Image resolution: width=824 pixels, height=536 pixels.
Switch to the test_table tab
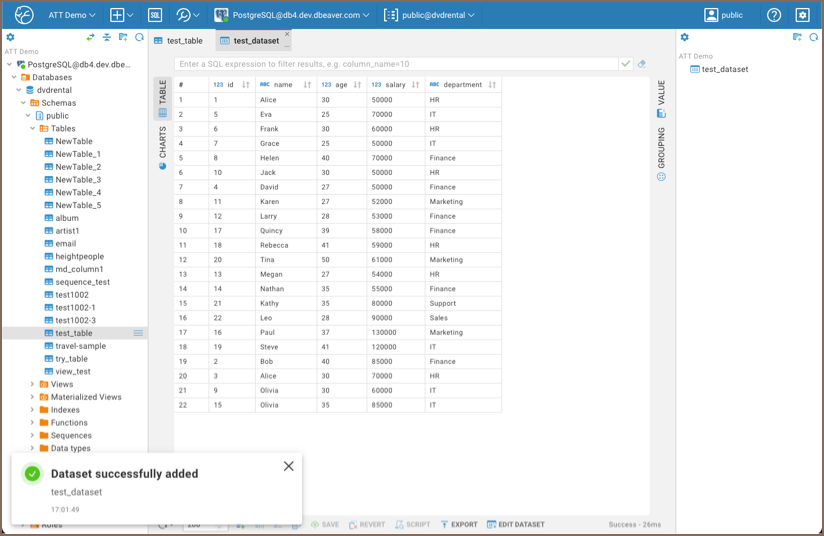pyautogui.click(x=183, y=41)
